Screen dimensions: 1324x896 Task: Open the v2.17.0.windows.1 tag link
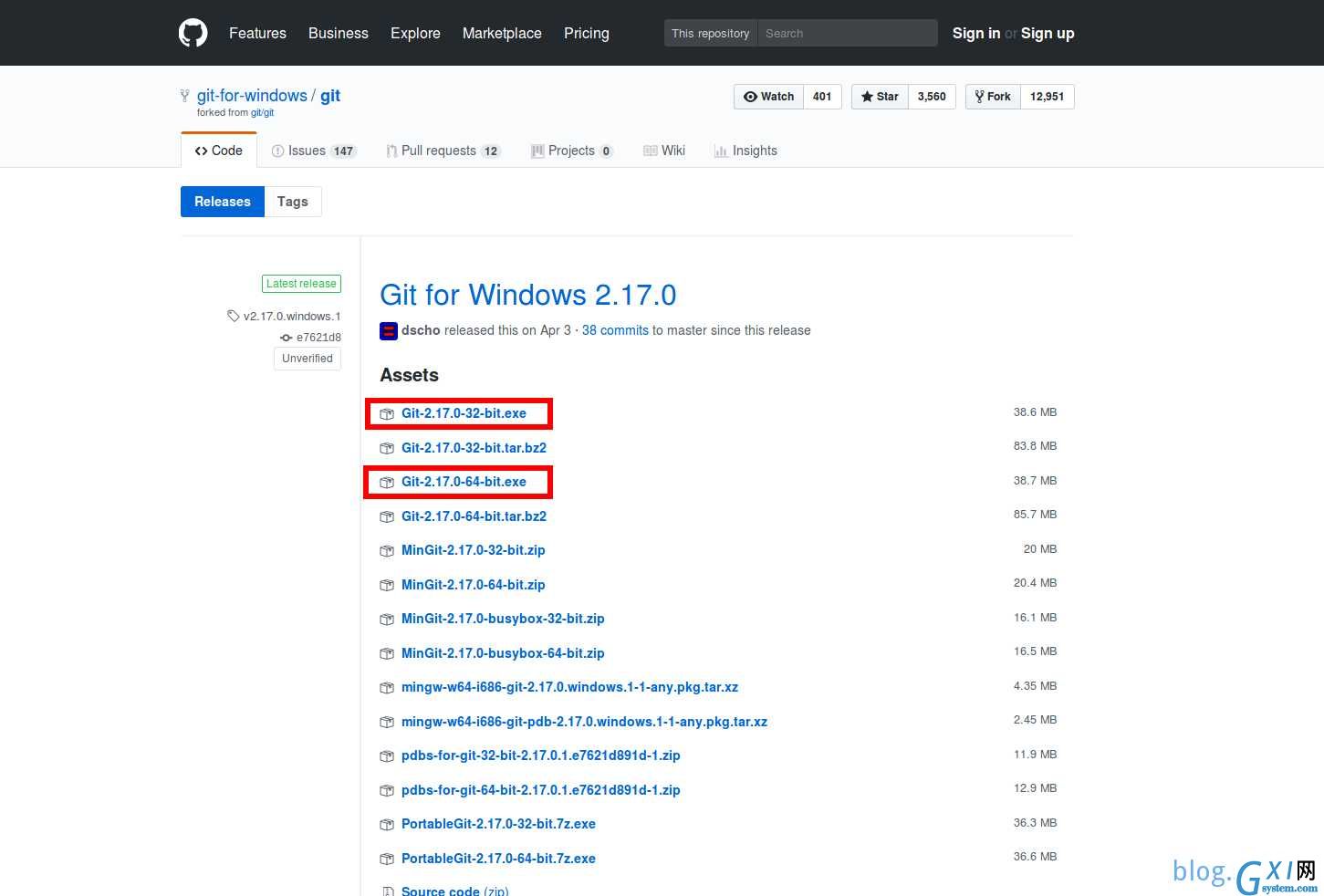click(x=292, y=317)
